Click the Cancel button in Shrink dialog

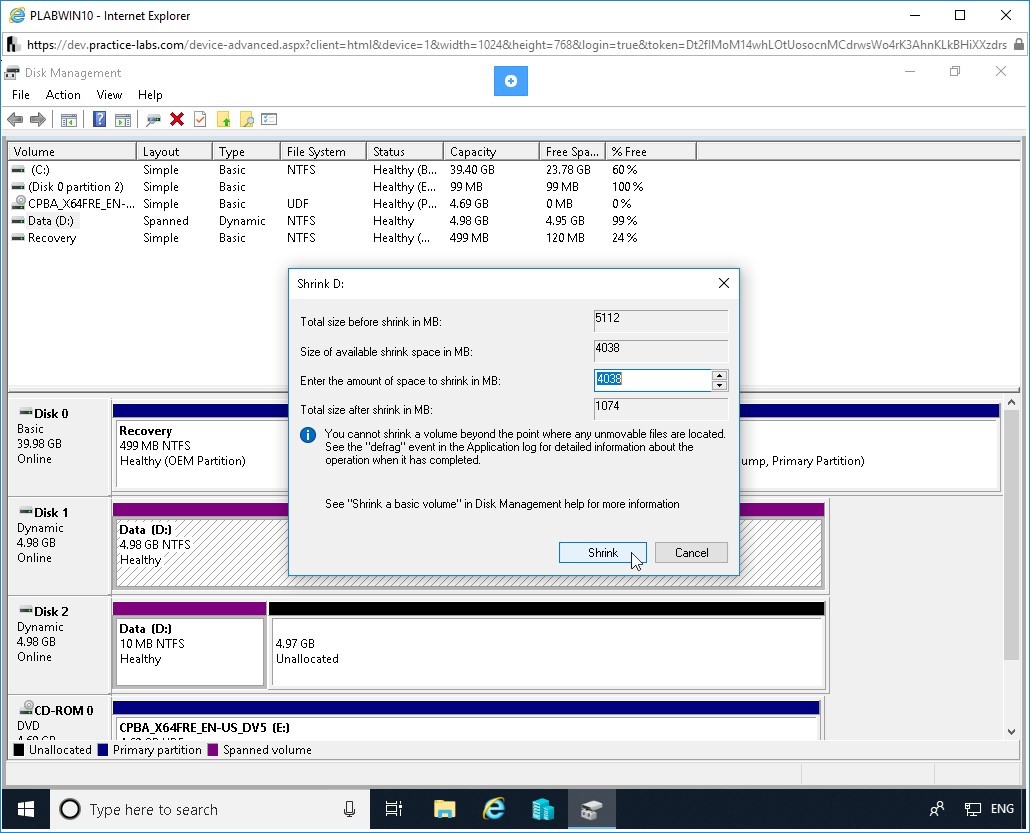tap(691, 552)
